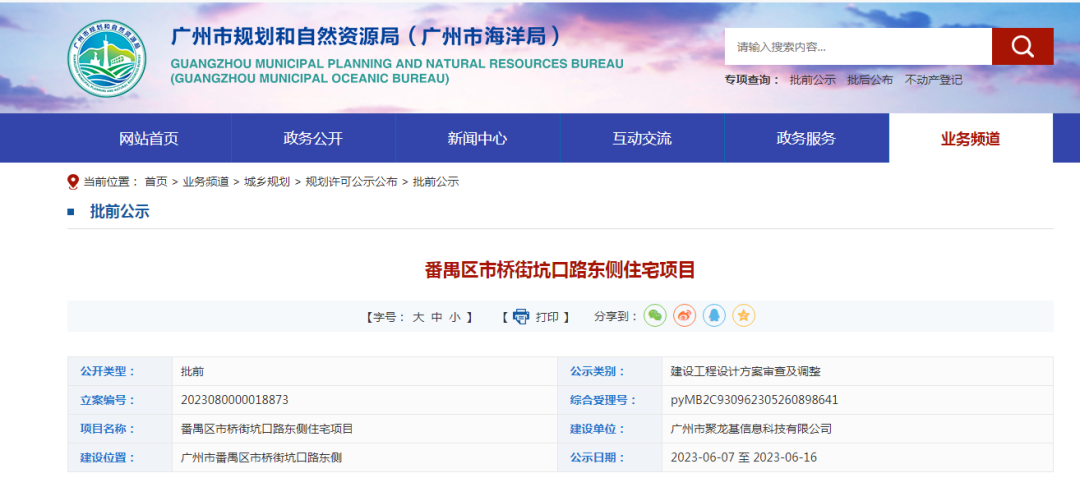Click the 批前公示 section heading
Image resolution: width=1080 pixels, height=487 pixels.
point(119,211)
